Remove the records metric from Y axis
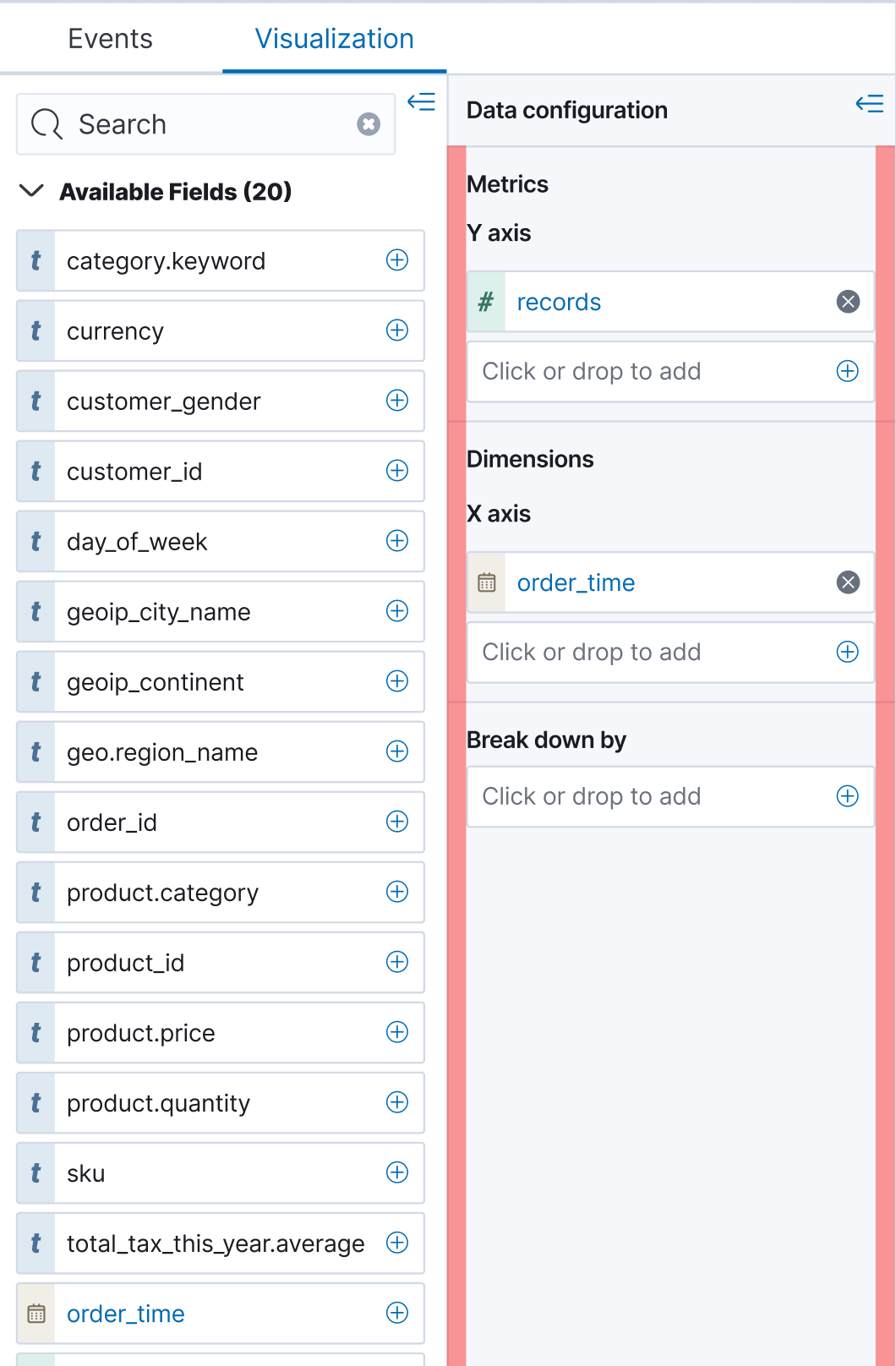 tap(848, 302)
